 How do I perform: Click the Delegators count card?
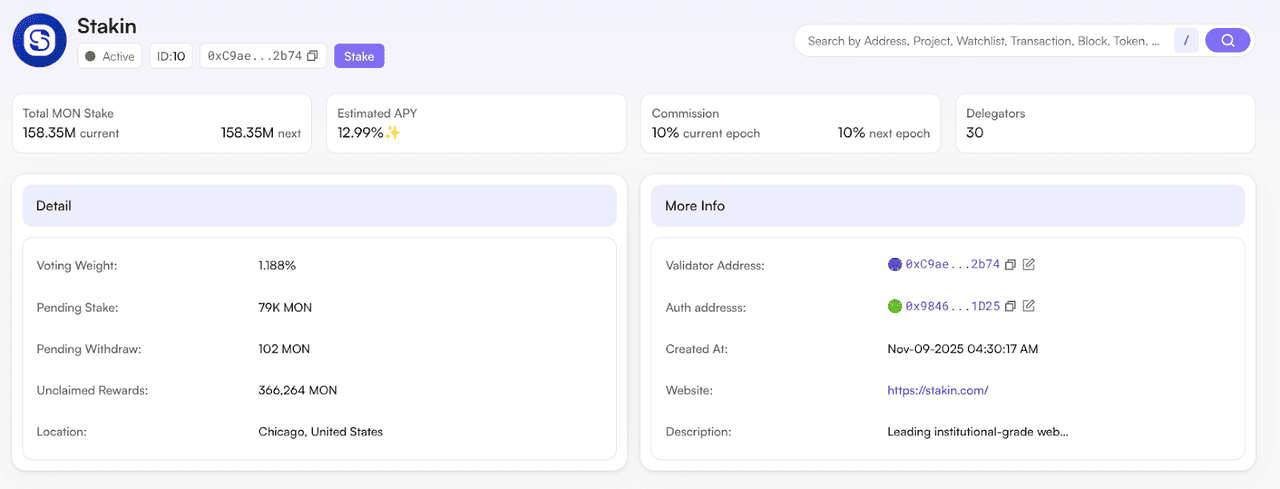(1104, 123)
